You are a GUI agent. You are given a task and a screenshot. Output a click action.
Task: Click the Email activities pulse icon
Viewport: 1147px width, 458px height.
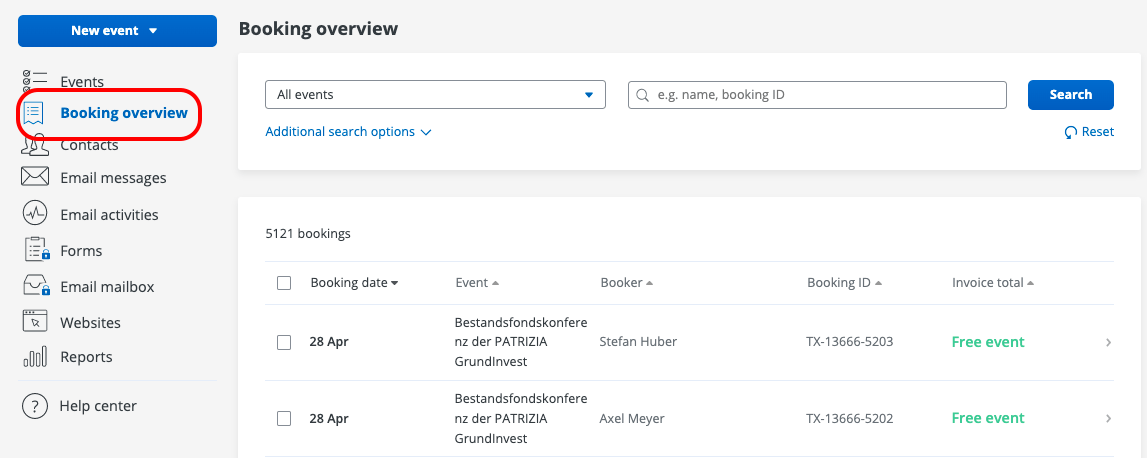pyautogui.click(x=35, y=214)
